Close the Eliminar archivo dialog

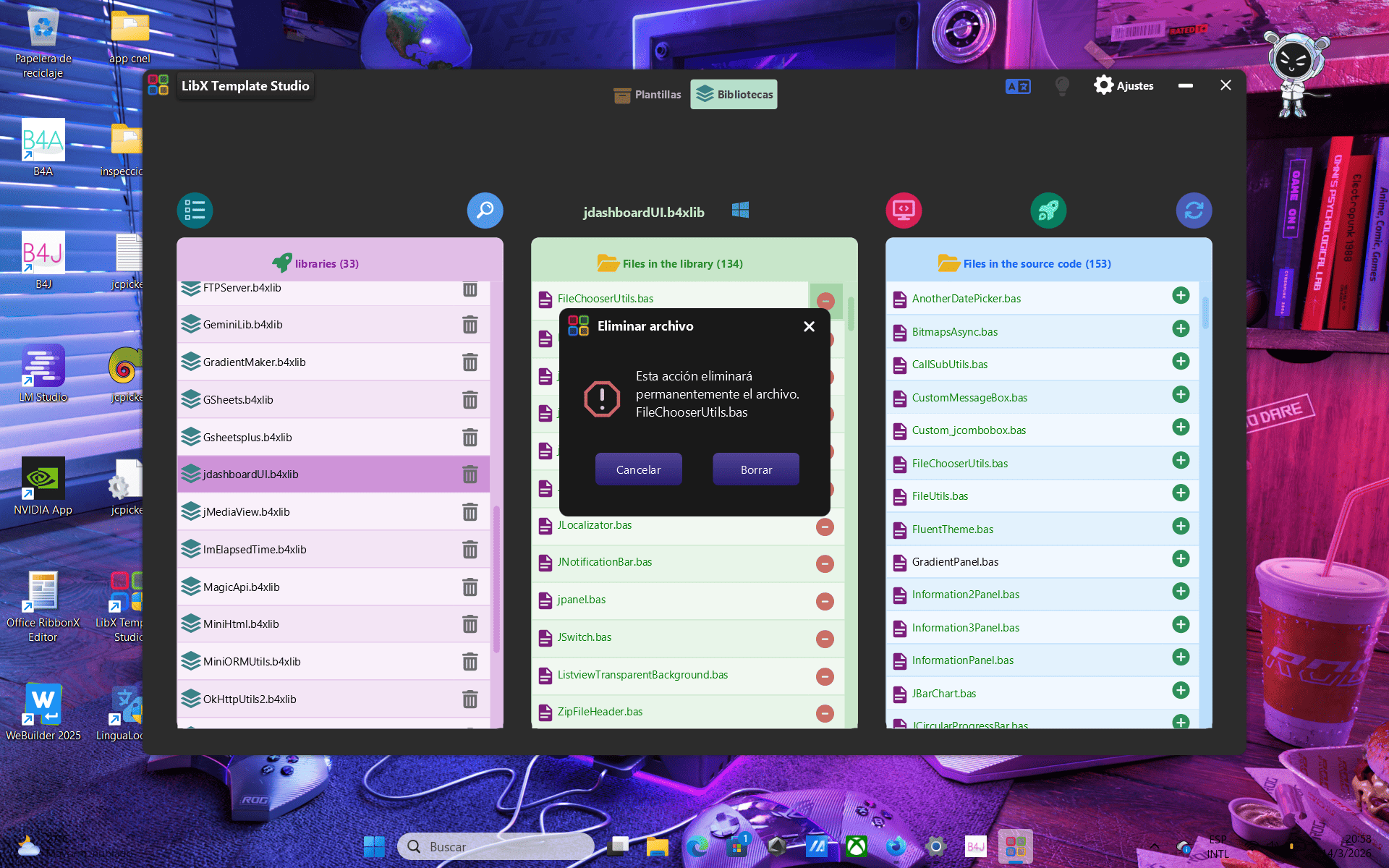(808, 326)
